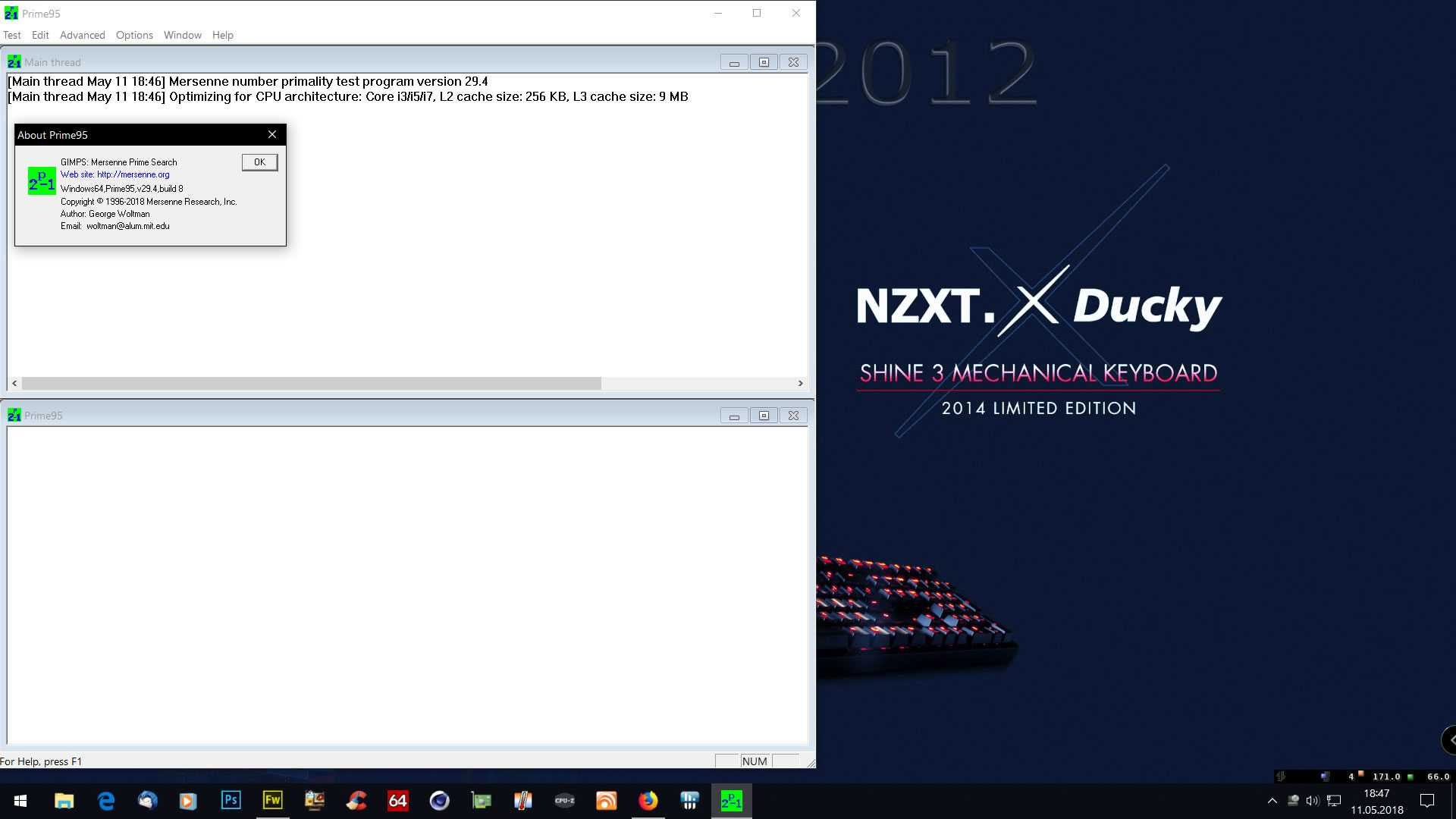Image resolution: width=1456 pixels, height=819 pixels.
Task: Open the volume control in system tray
Action: tap(1313, 801)
